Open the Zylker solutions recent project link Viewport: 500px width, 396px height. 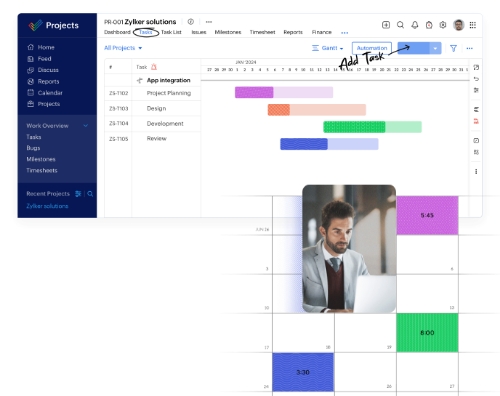pos(47,206)
